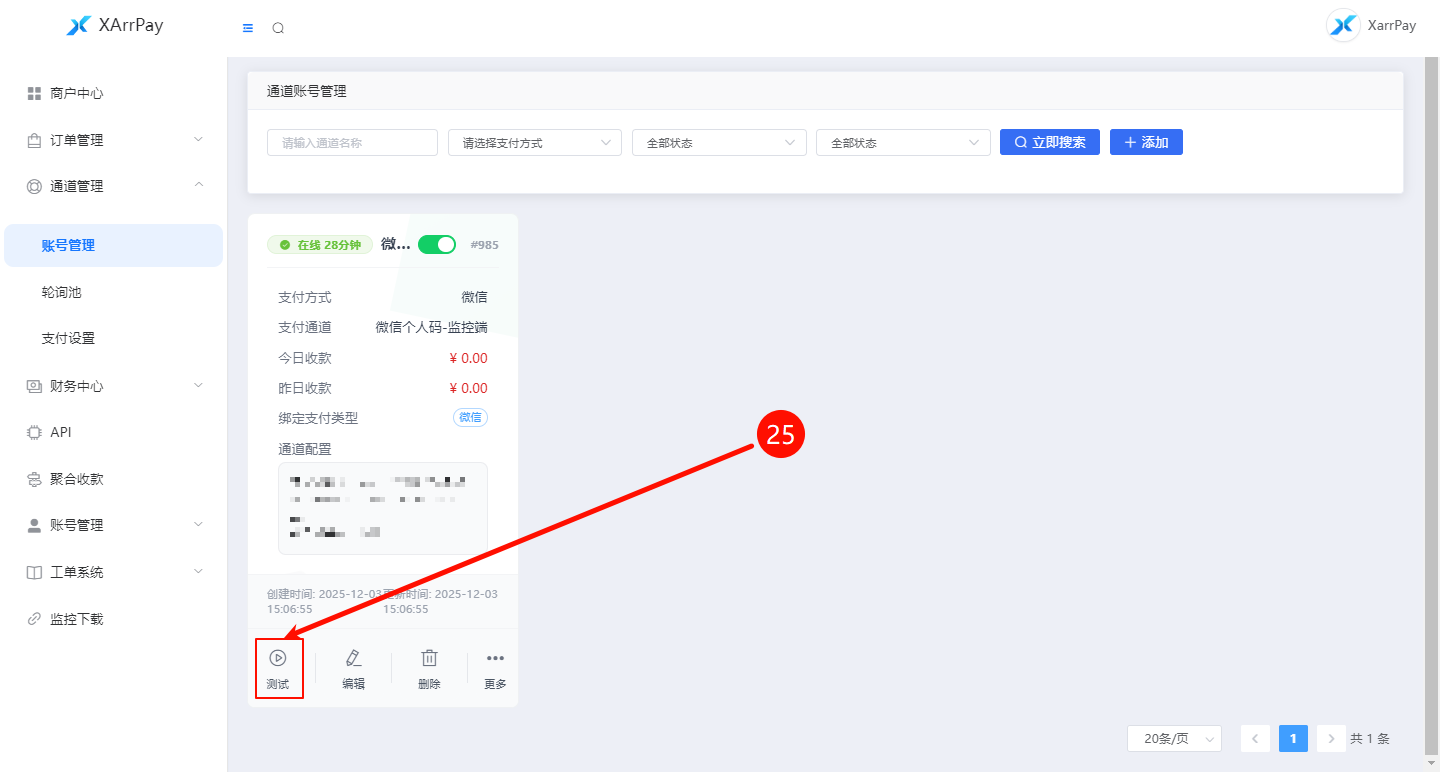
Task: Open the first 全部状态 dropdown
Action: [719, 143]
